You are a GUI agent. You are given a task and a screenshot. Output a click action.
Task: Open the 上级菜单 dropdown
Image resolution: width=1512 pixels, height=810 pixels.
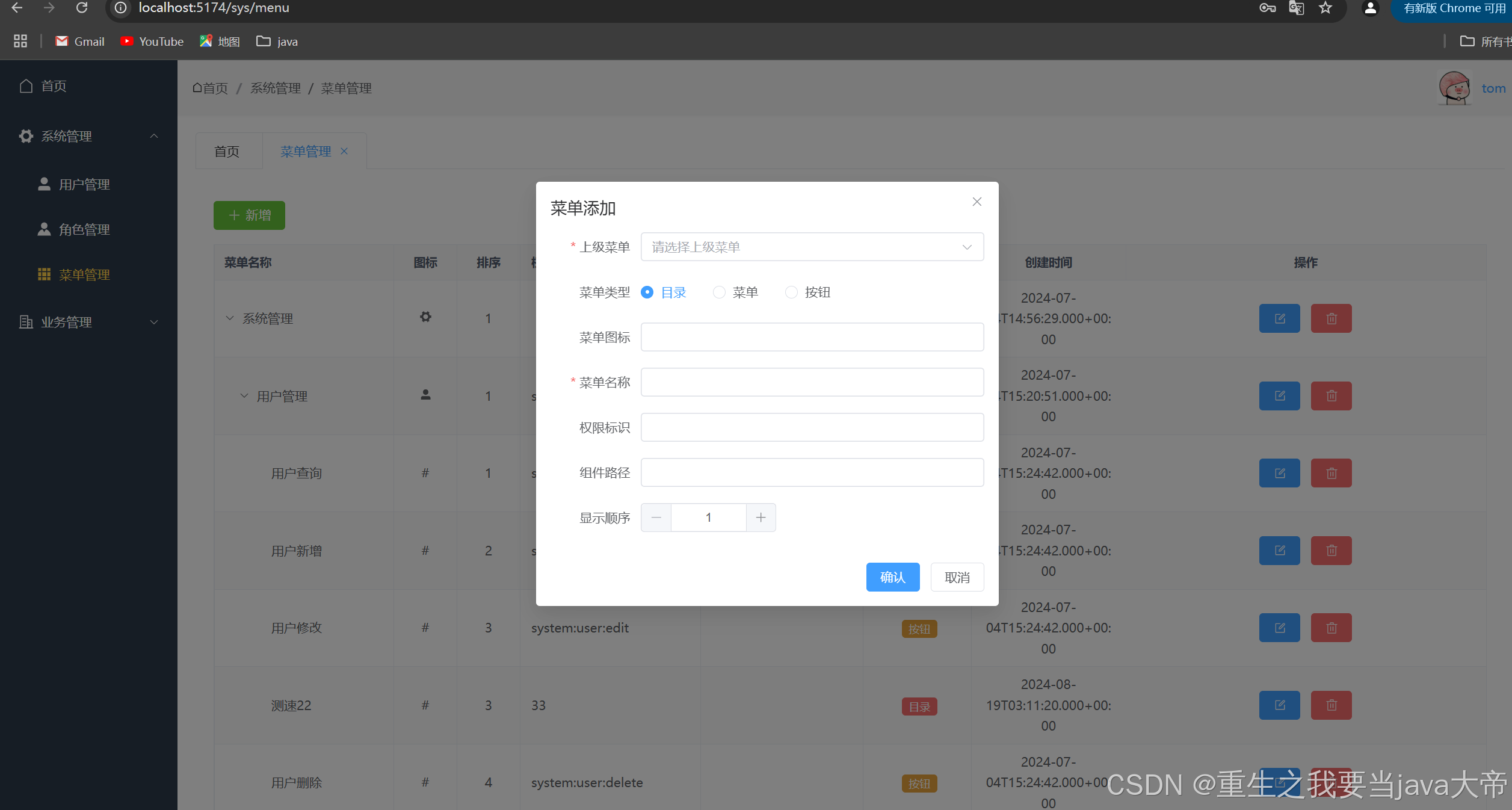(812, 247)
